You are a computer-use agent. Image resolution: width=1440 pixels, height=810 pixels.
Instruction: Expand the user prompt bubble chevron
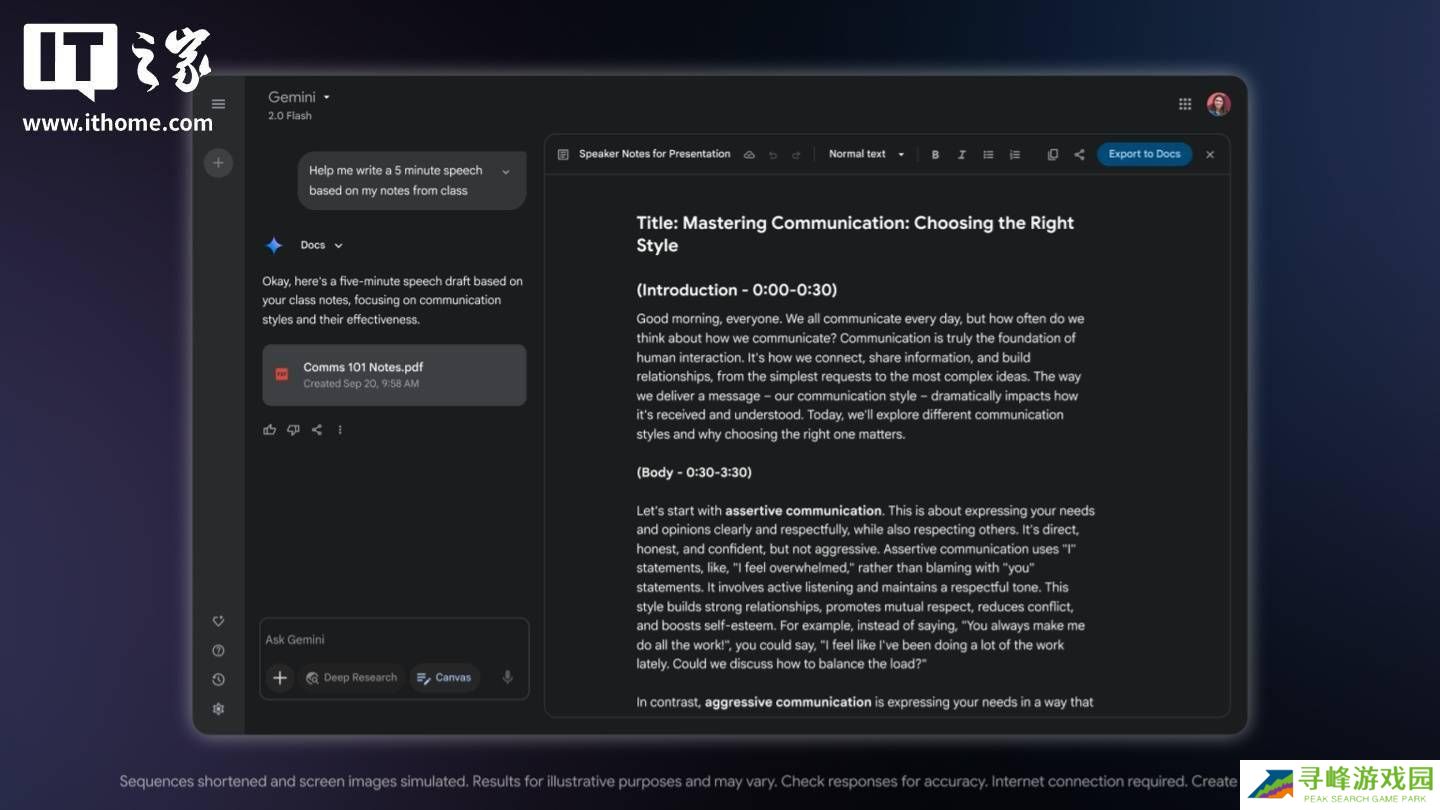pyautogui.click(x=505, y=172)
